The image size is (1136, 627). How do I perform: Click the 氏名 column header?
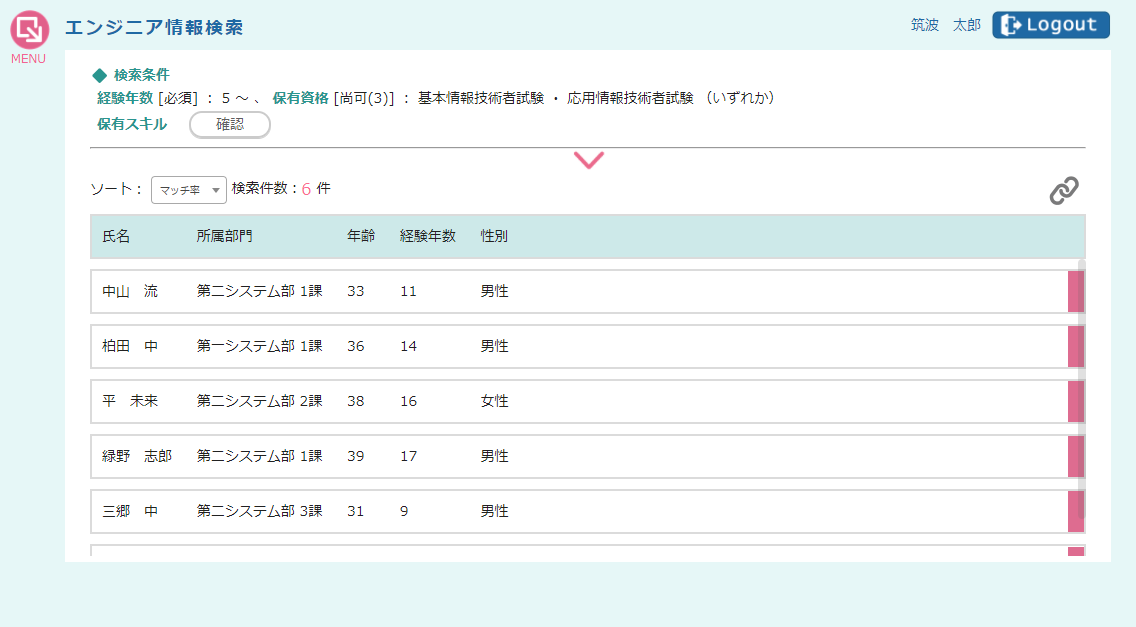pyautogui.click(x=116, y=236)
